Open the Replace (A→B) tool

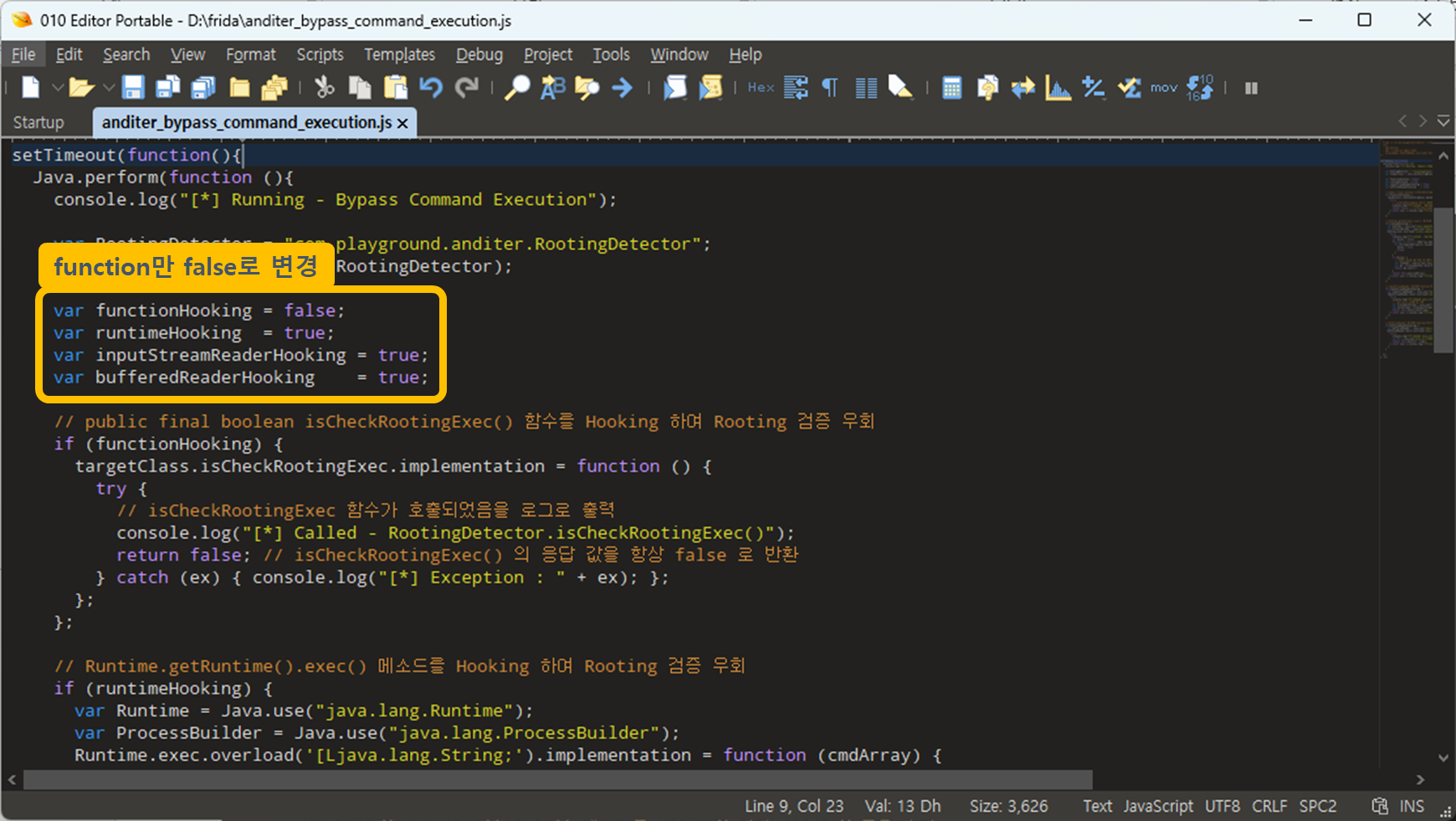coord(552,87)
